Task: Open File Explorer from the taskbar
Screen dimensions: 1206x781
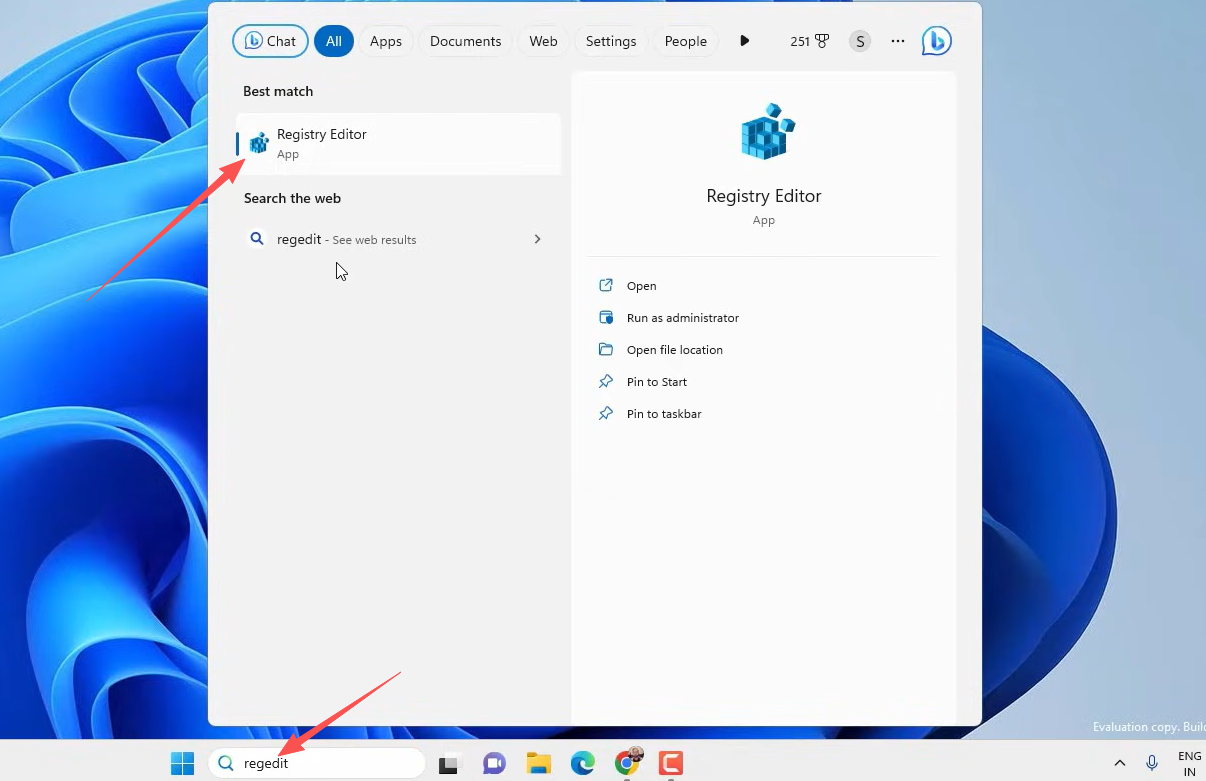Action: [539, 763]
